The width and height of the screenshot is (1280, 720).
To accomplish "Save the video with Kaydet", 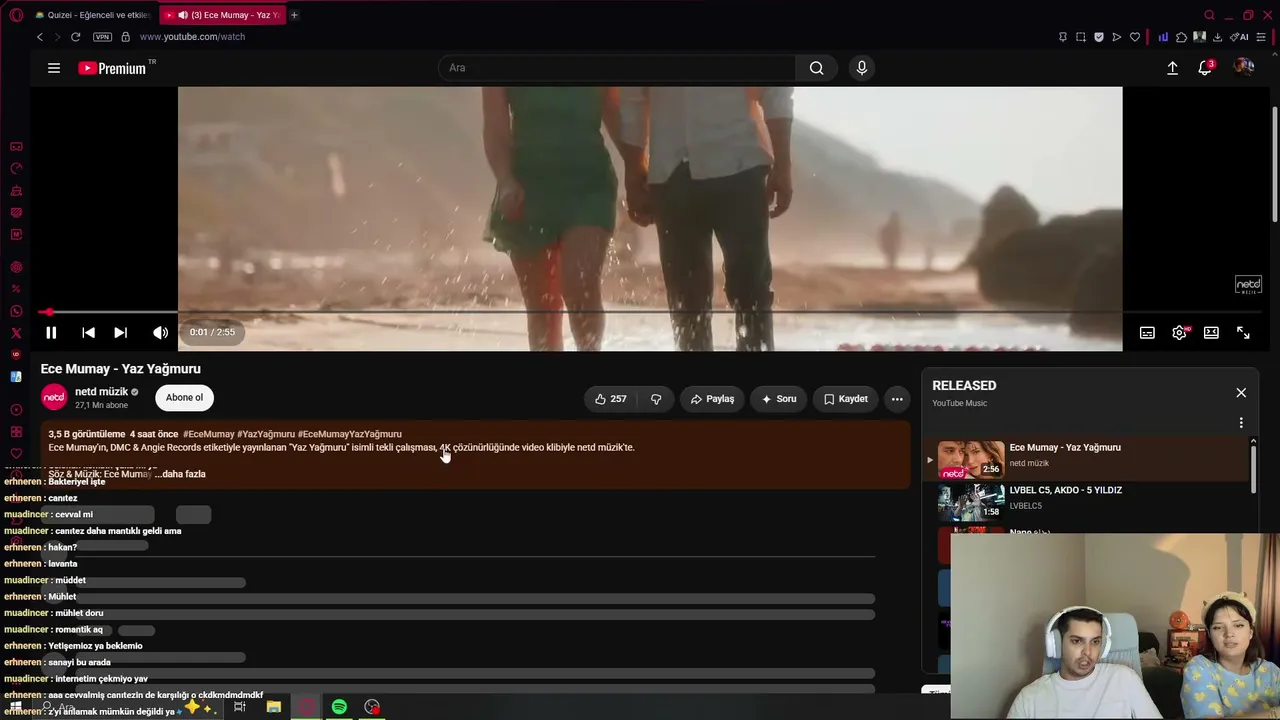I will [x=845, y=399].
